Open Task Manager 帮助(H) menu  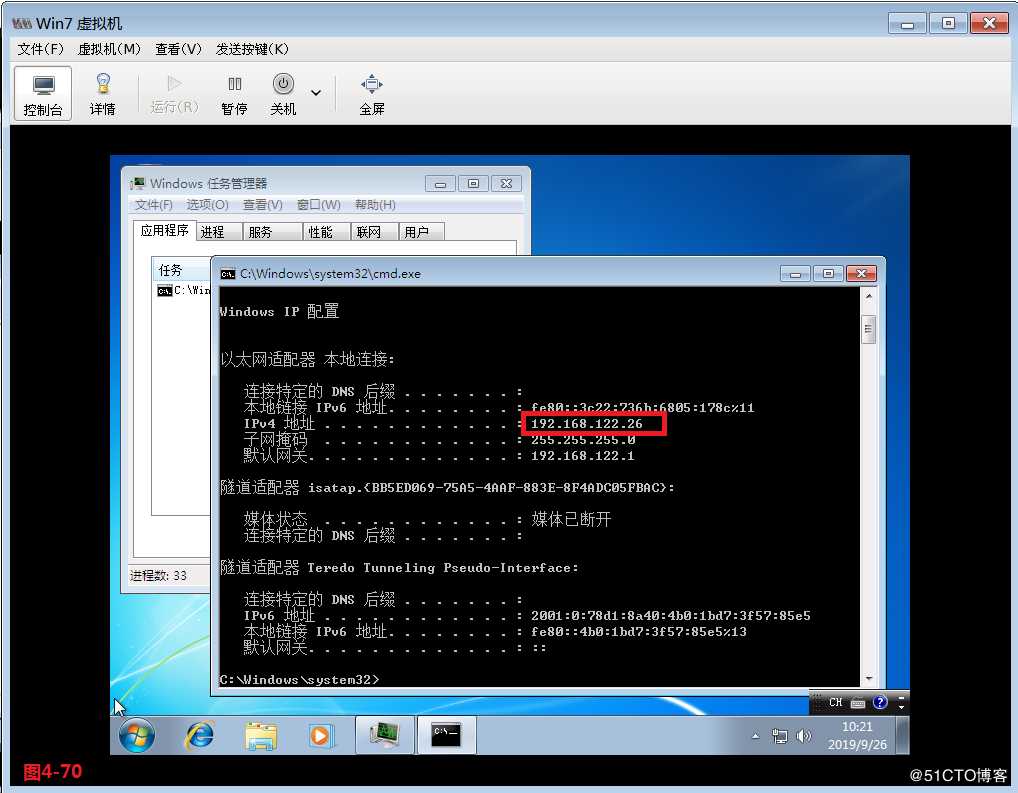pos(375,205)
